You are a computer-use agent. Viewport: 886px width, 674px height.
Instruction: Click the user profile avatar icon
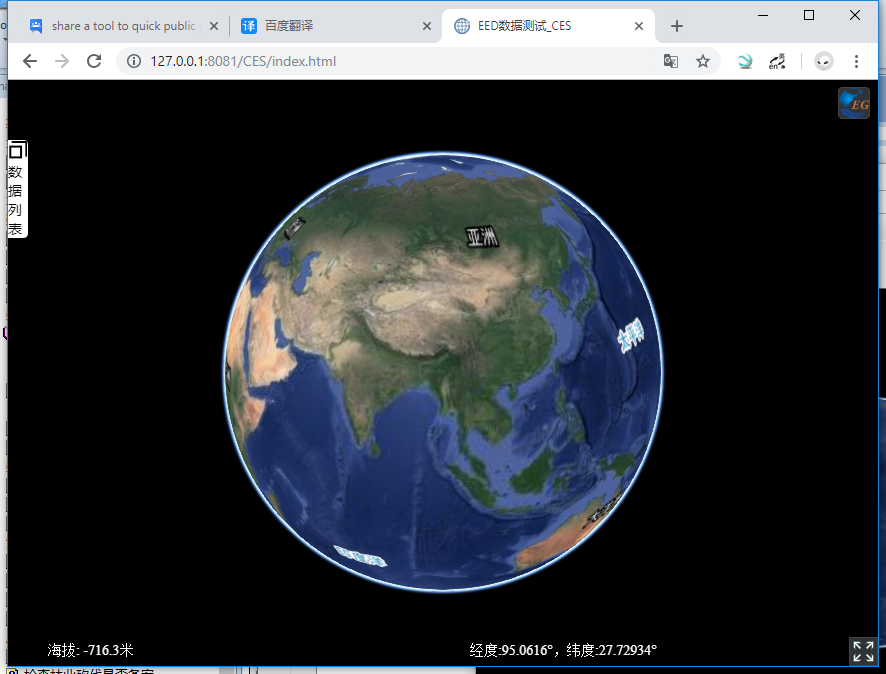pos(823,62)
